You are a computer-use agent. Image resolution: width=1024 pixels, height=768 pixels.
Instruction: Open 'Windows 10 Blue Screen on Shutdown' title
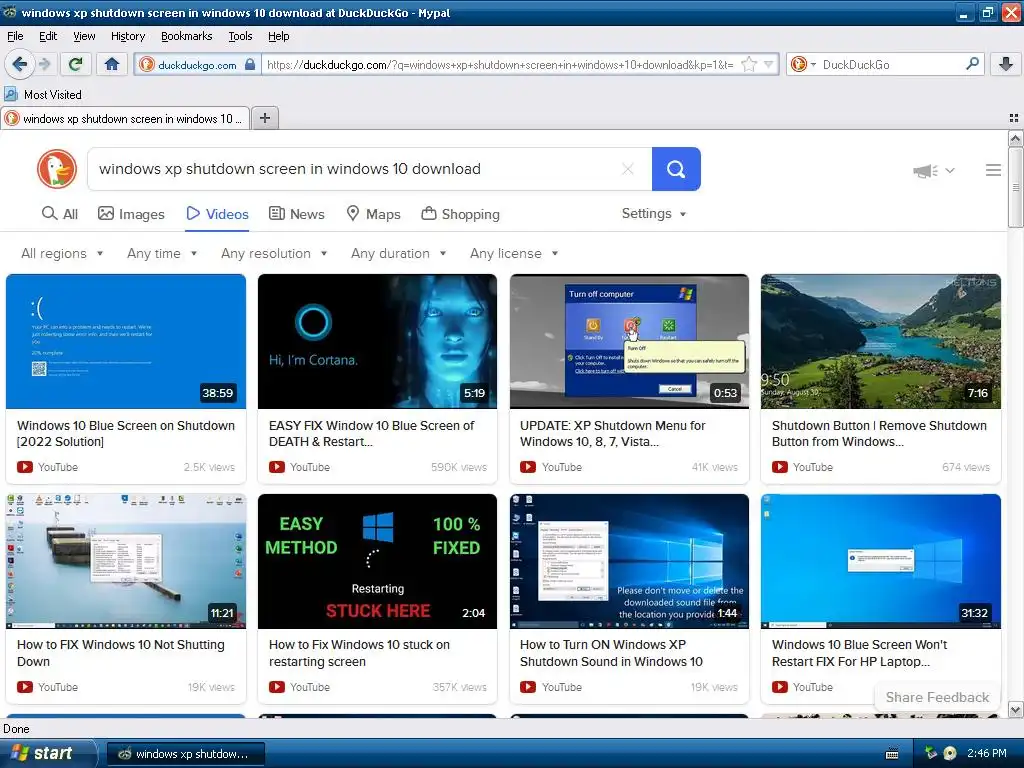point(126,434)
